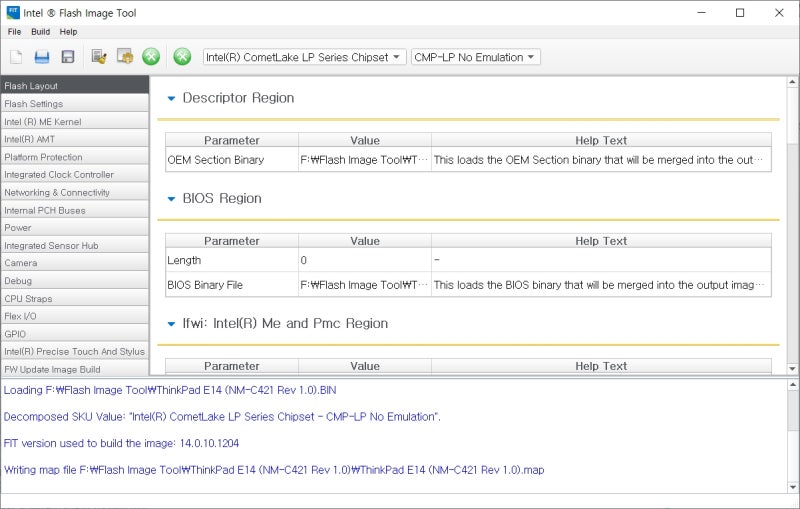Viewport: 800px width, 509px height.
Task: Click log panel scrollbar down arrow
Action: click(792, 487)
